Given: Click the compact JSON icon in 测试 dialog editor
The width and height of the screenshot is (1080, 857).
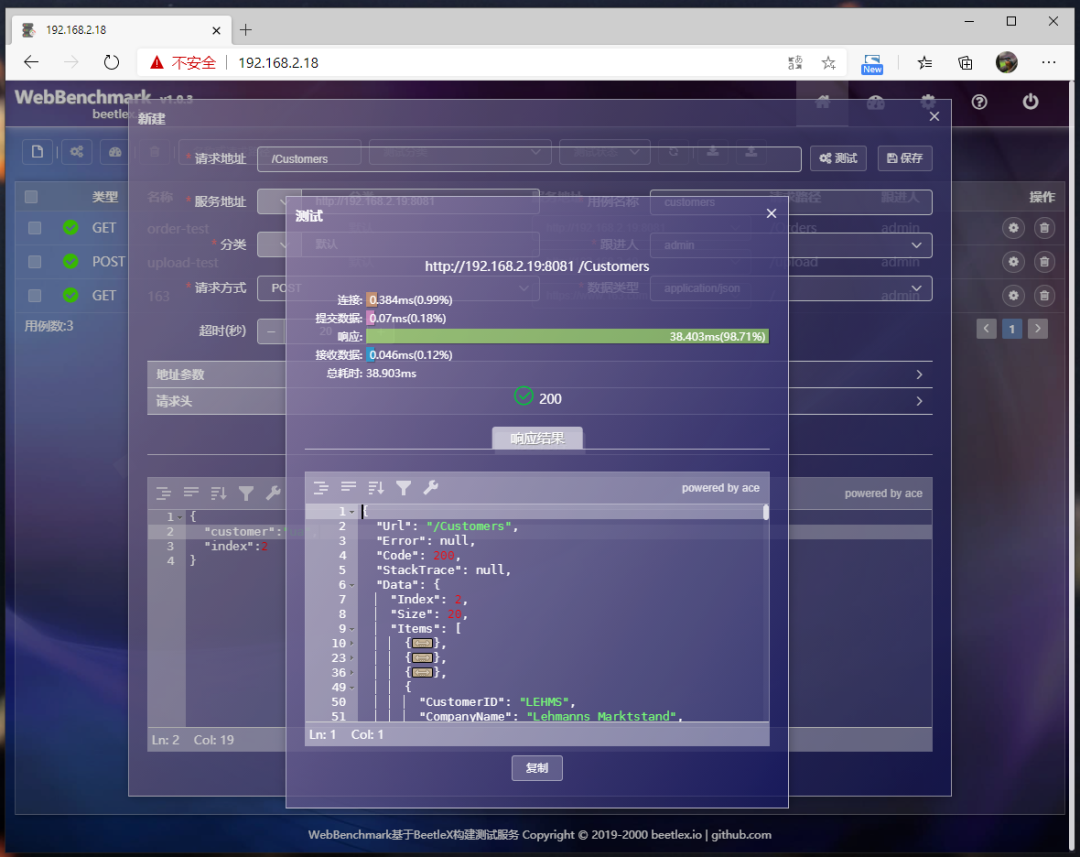Looking at the screenshot, I should click(349, 488).
